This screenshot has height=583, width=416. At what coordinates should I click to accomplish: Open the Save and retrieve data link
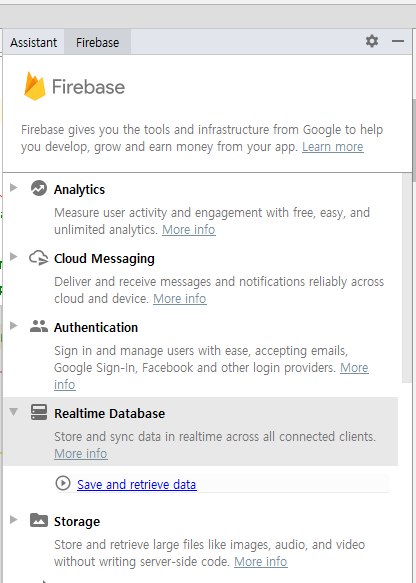pos(136,484)
